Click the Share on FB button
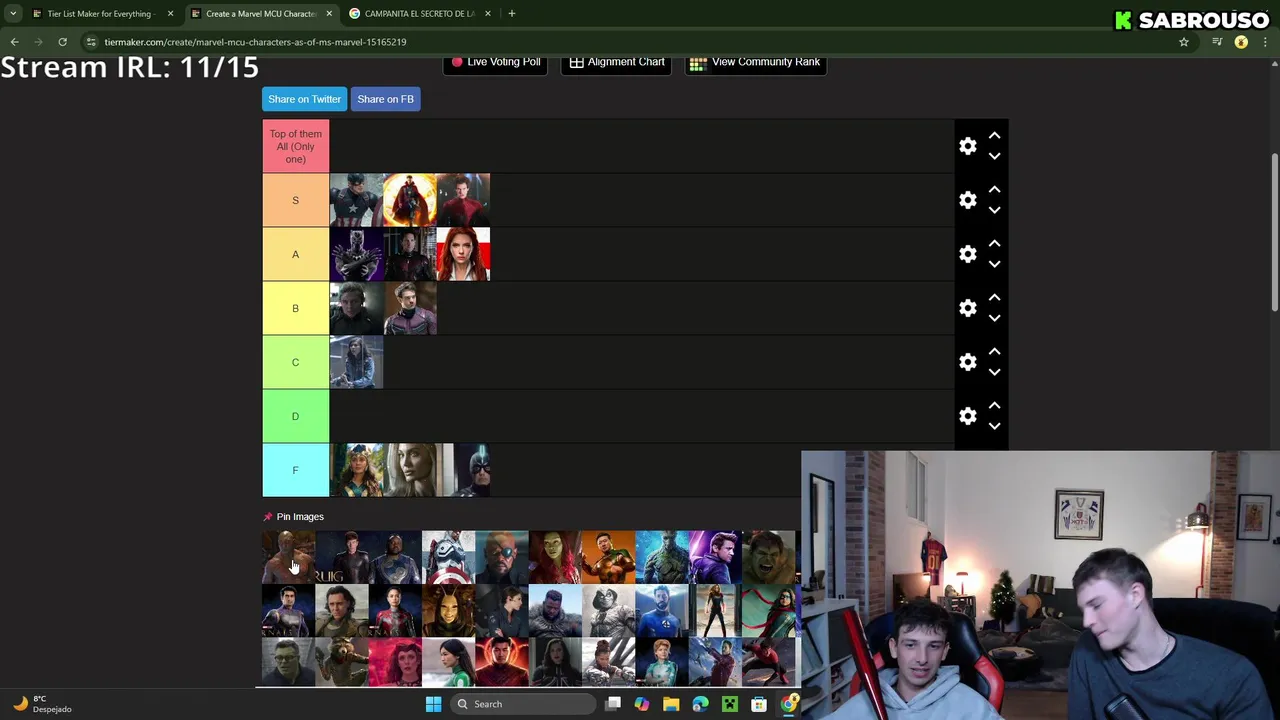The height and width of the screenshot is (720, 1280). tap(385, 99)
